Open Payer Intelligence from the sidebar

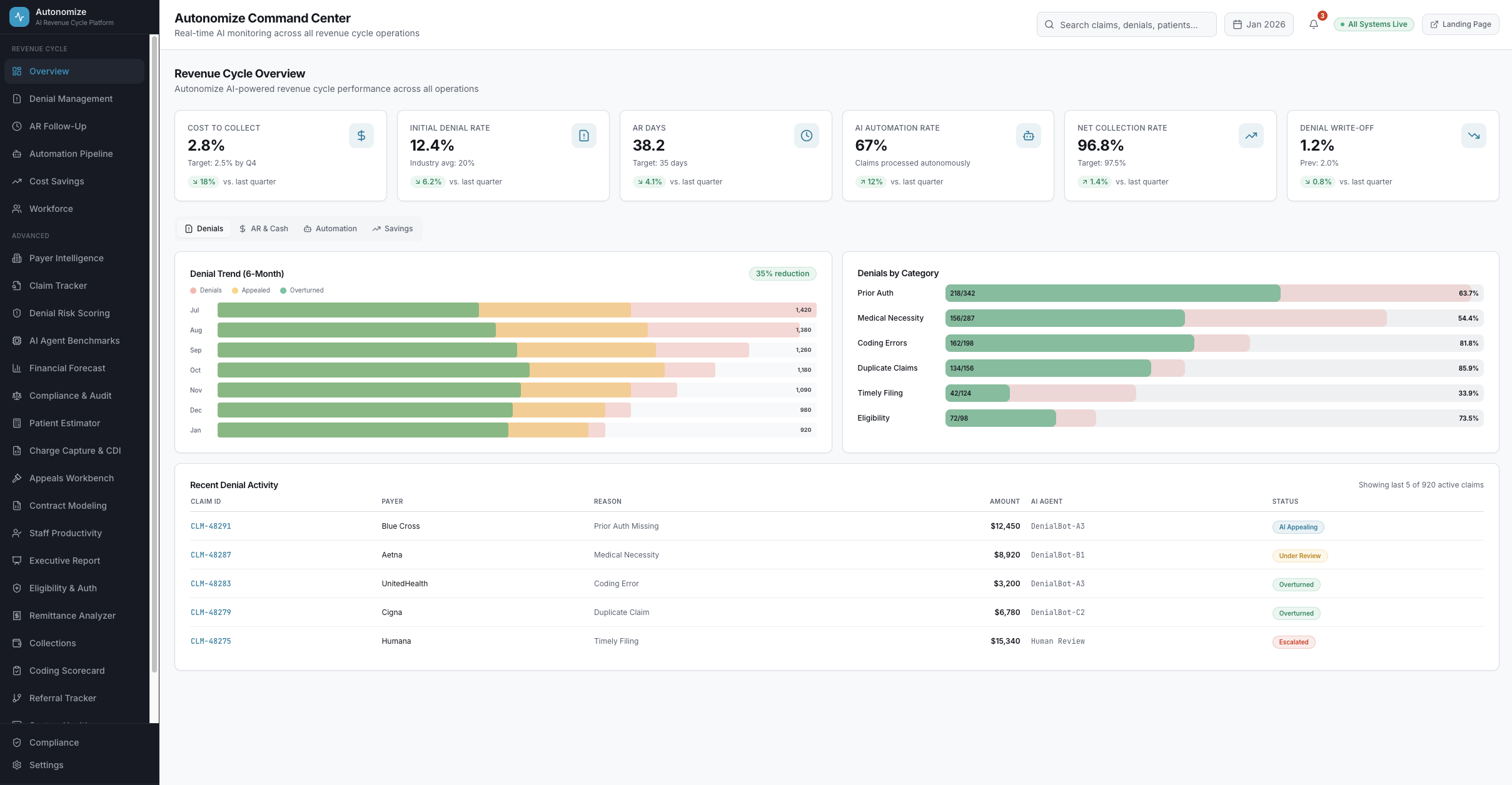coord(66,257)
